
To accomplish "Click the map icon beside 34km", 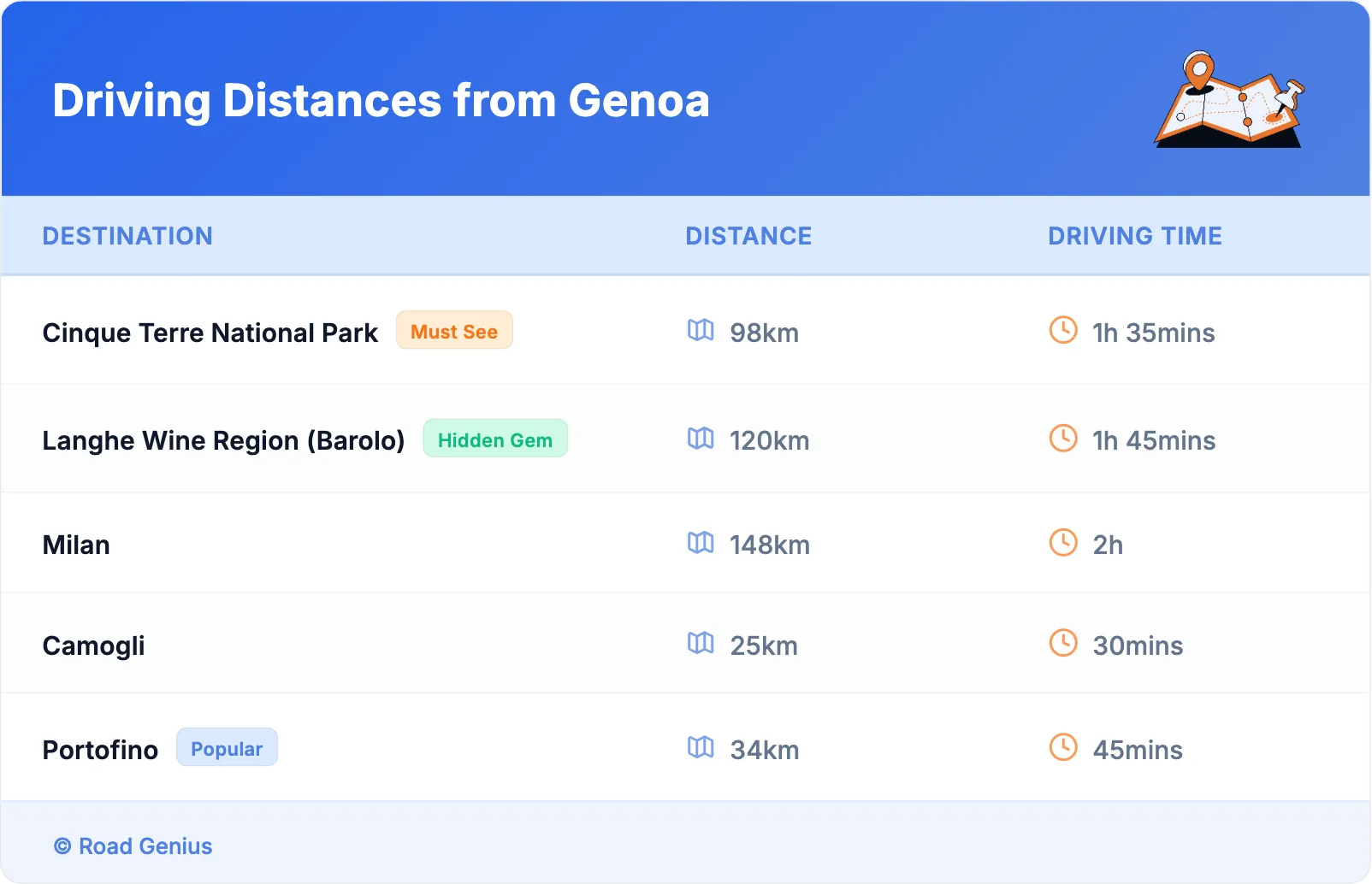I will click(701, 747).
